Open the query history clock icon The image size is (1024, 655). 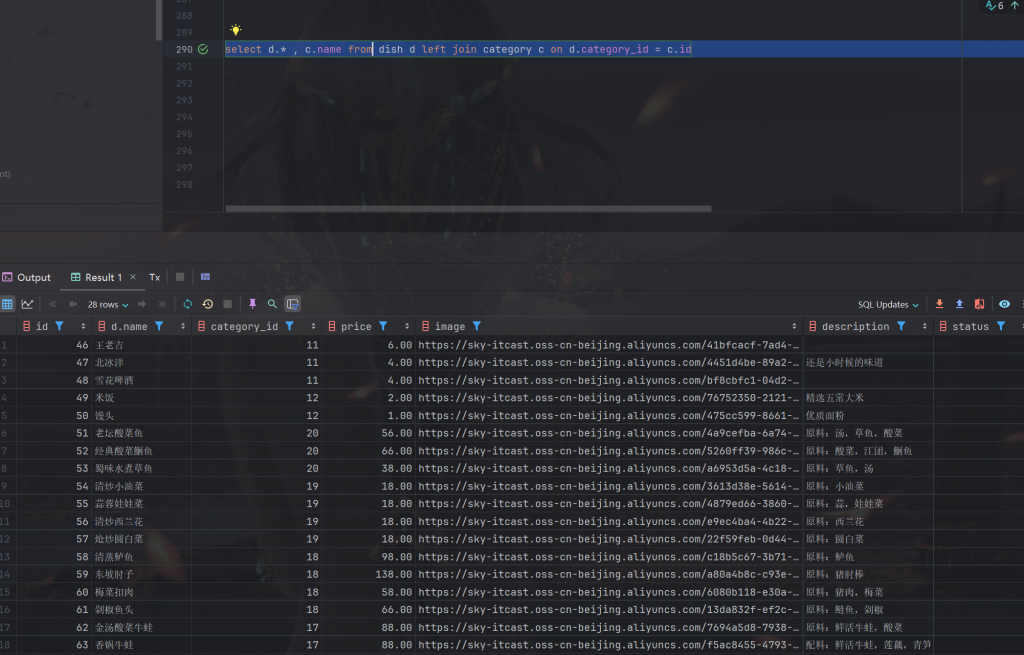(x=207, y=304)
